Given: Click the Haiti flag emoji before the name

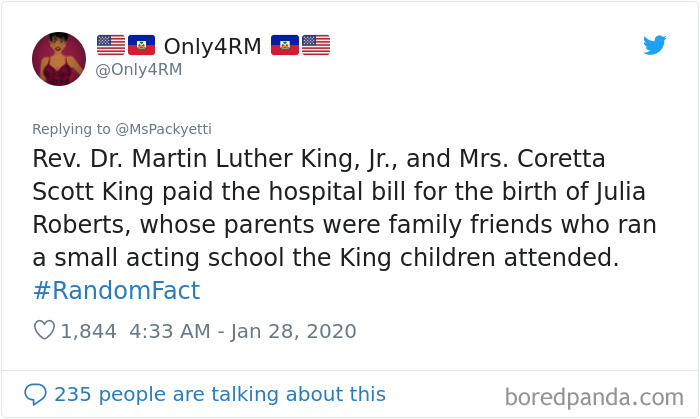Looking at the screenshot, I should coord(141,45).
